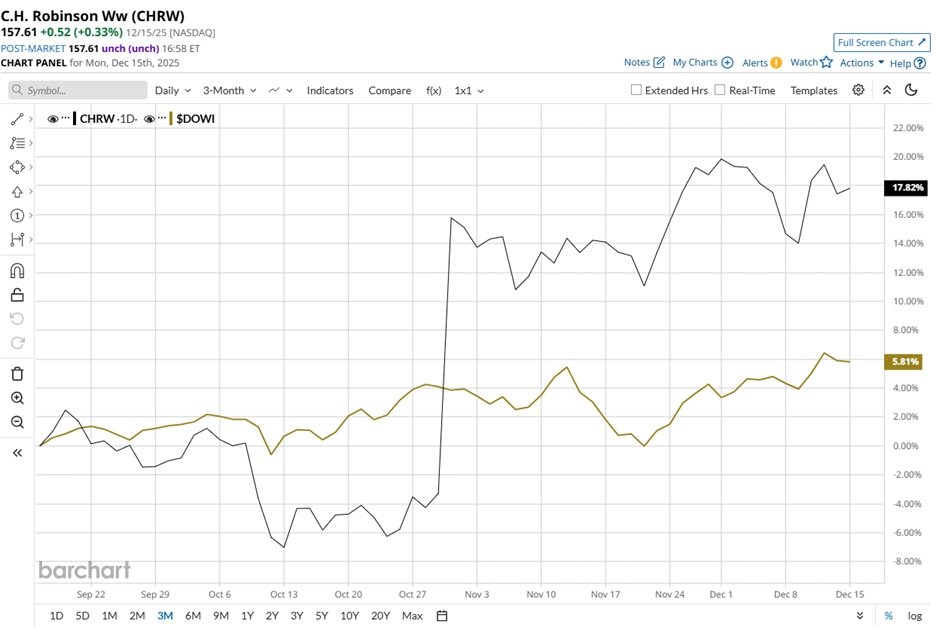Open Full Screen Chart
The height and width of the screenshot is (636, 936).
coord(881,42)
